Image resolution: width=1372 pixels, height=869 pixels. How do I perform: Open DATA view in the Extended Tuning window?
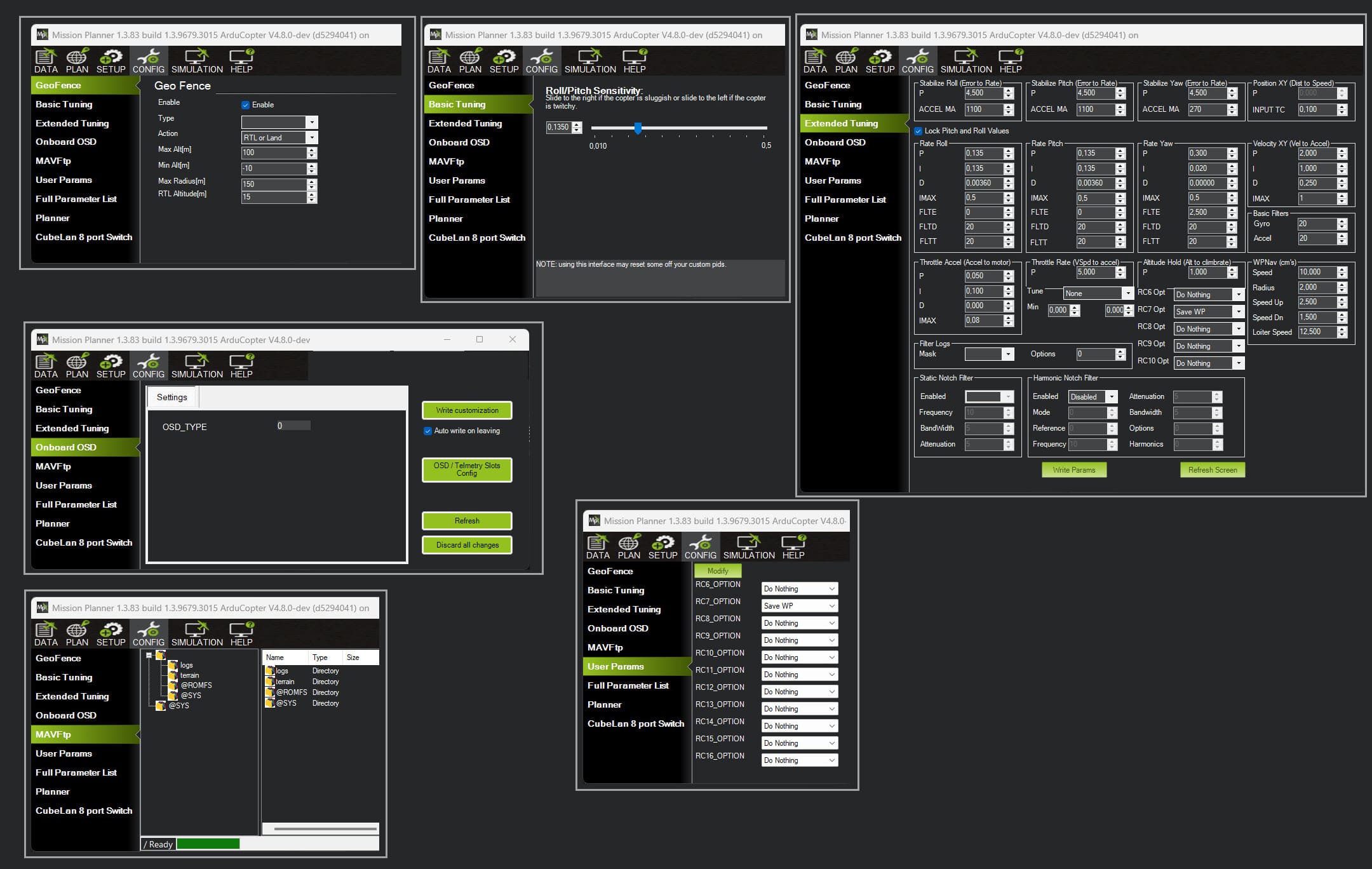(x=815, y=61)
